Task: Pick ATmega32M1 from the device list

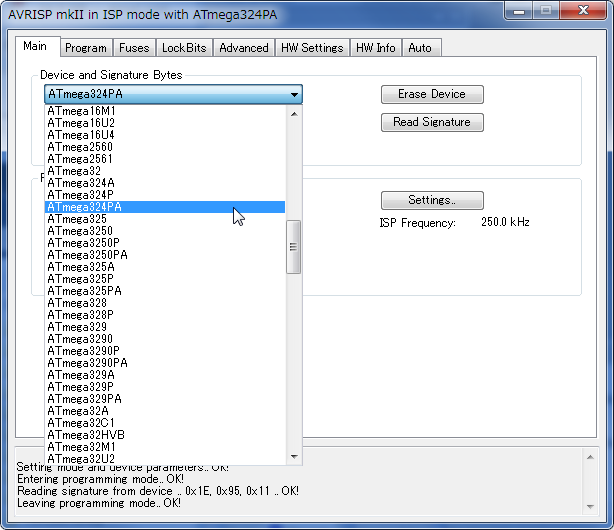Action: (165, 447)
